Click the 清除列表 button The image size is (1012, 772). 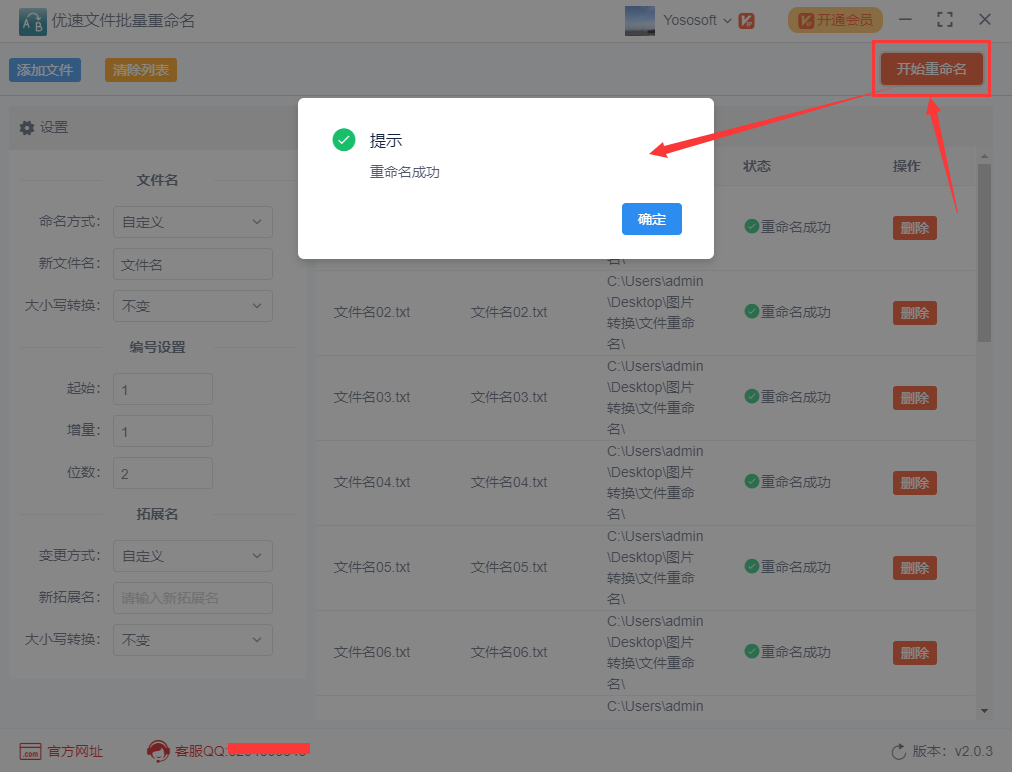[141, 70]
